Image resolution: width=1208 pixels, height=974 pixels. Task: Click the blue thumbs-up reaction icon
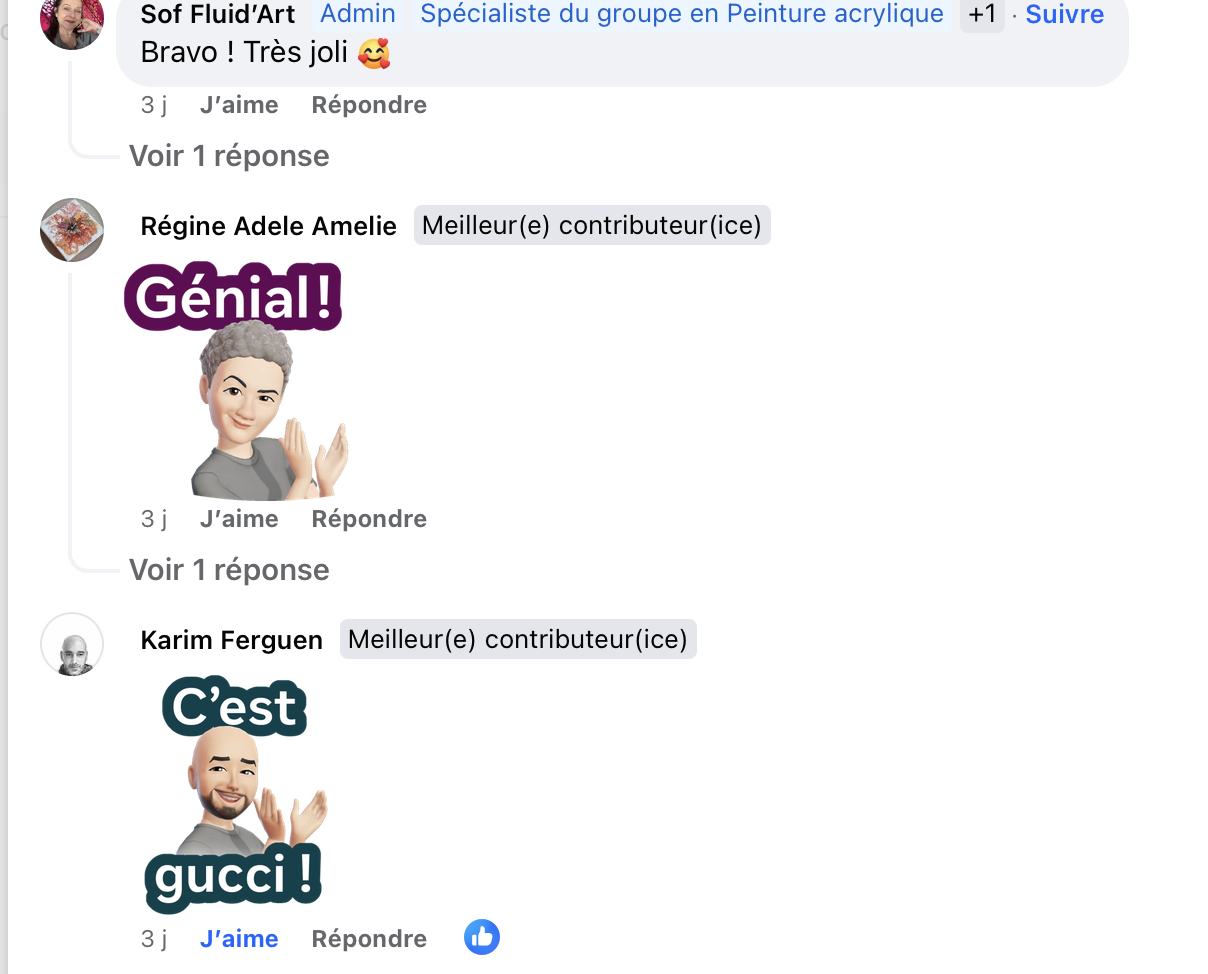[482, 937]
